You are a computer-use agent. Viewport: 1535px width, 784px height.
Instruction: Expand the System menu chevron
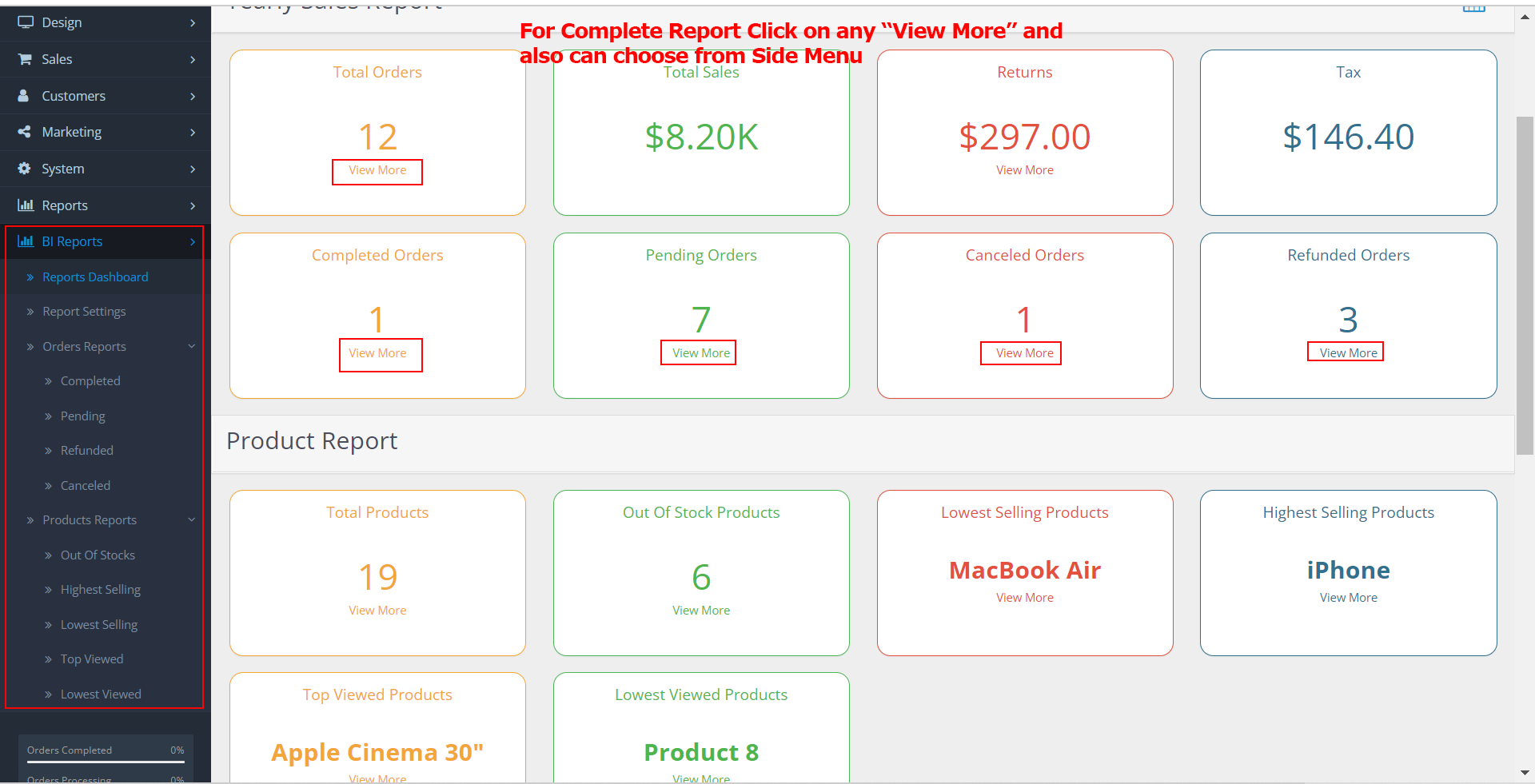(x=193, y=169)
